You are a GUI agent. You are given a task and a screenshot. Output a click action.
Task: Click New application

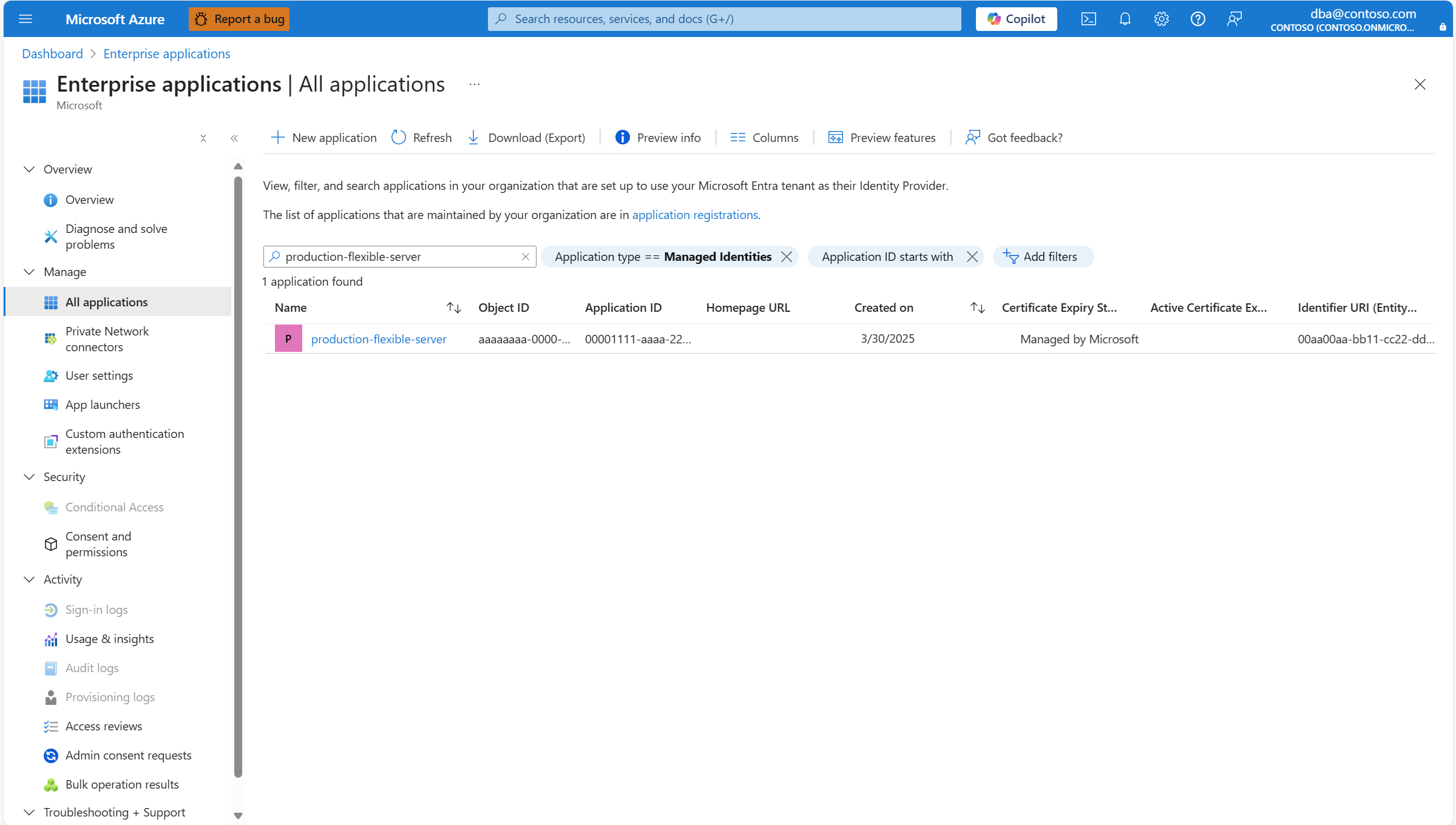coord(323,138)
